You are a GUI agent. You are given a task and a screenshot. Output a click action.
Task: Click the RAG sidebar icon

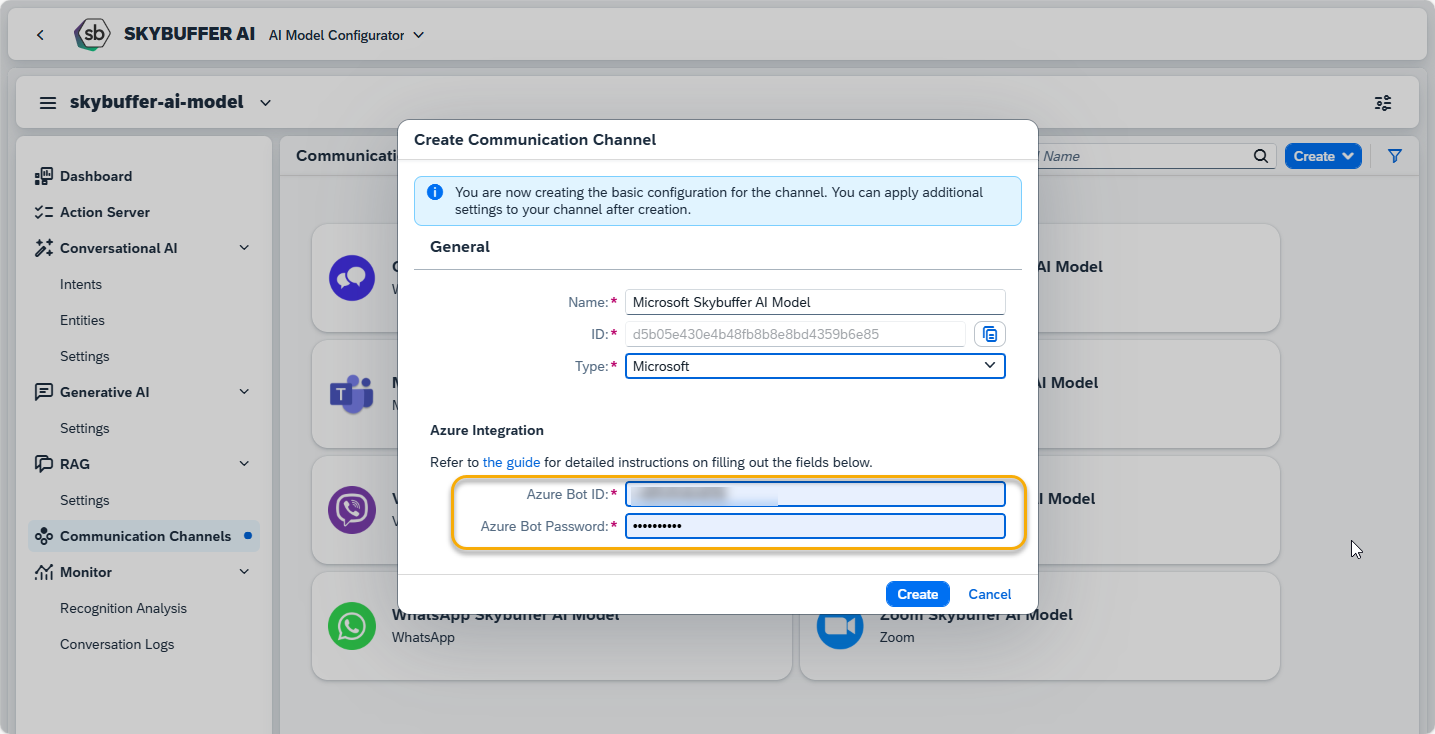(43, 464)
